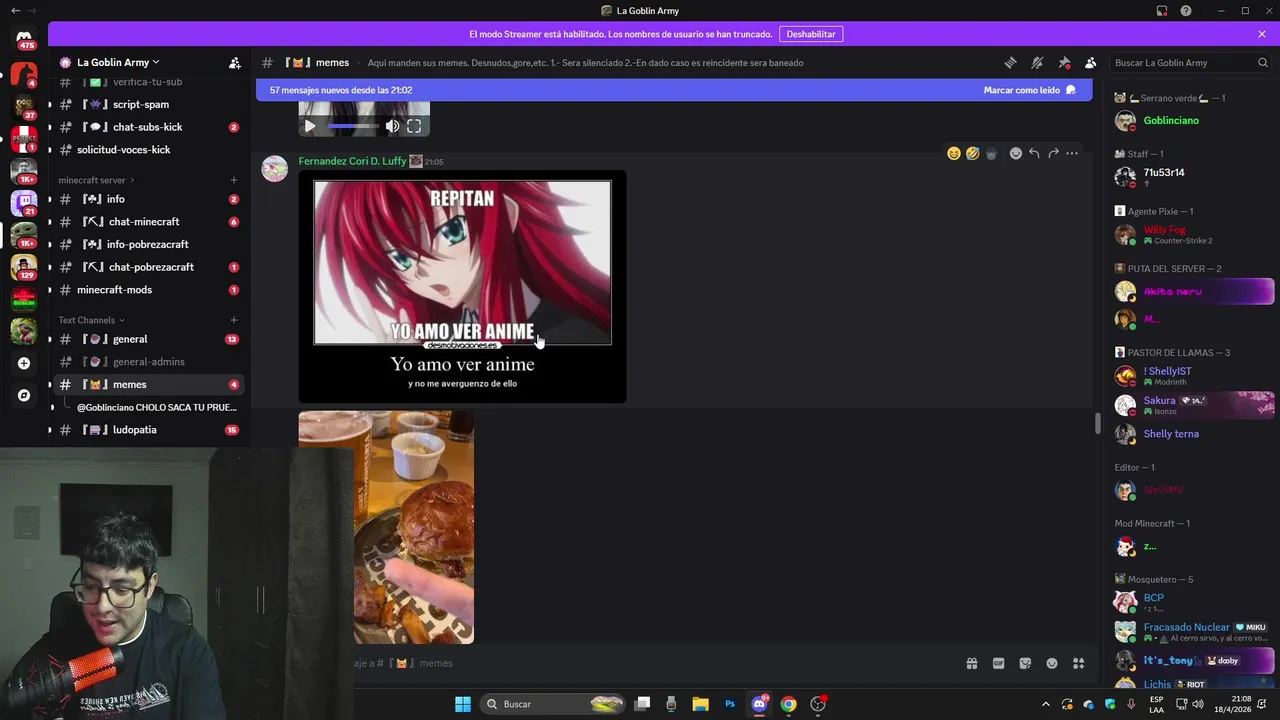1280x720 pixels.
Task: Open apps launcher icon in chat bar
Action: coord(1079,663)
